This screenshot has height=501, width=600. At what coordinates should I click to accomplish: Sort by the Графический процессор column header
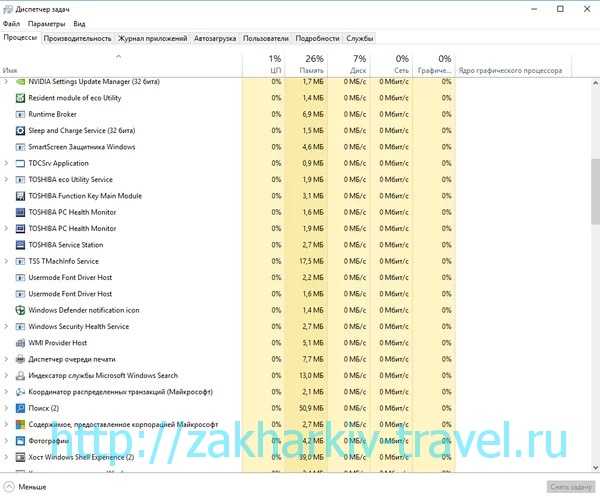point(434,64)
